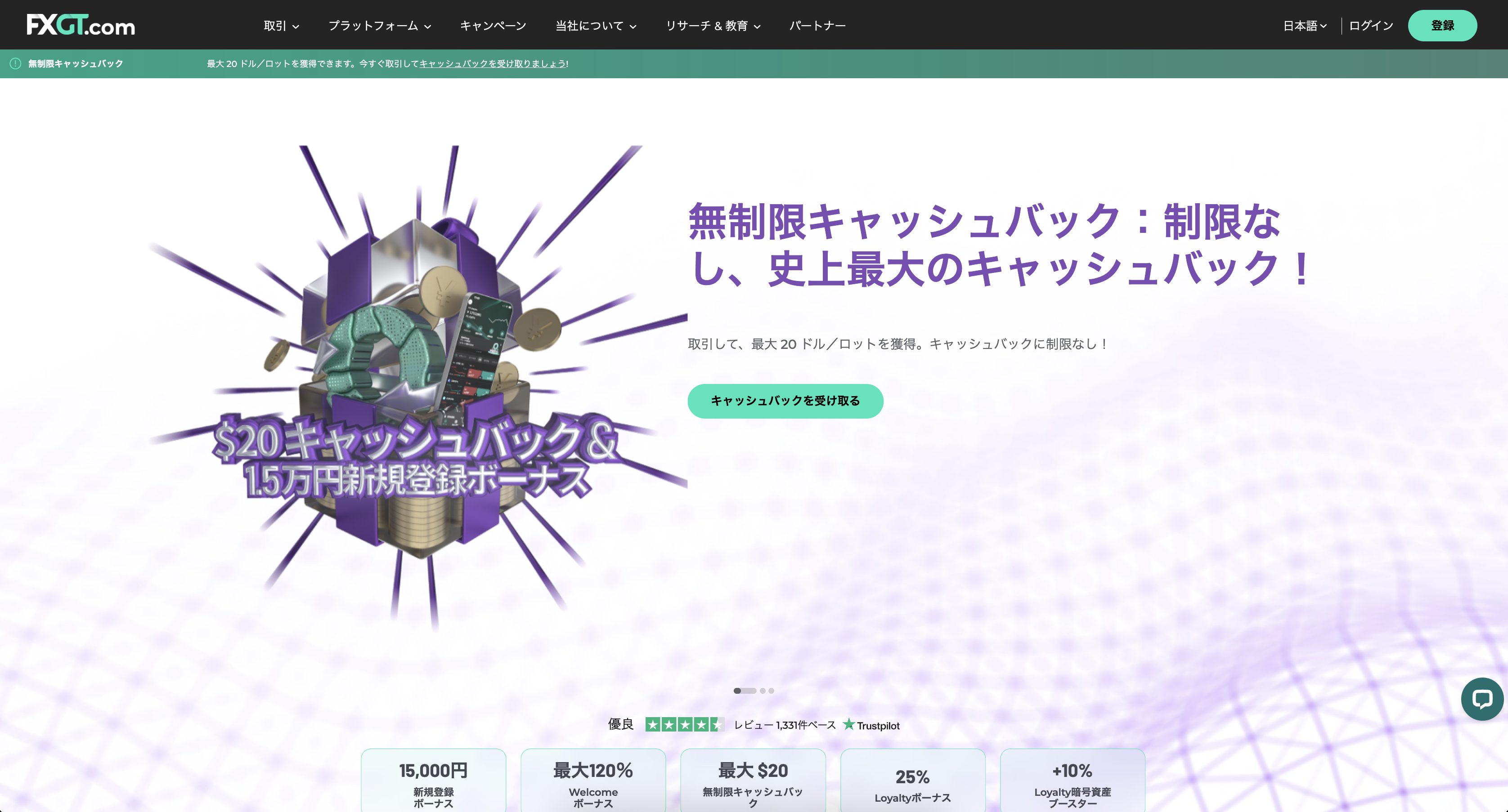Click the 登録 button

click(1442, 25)
